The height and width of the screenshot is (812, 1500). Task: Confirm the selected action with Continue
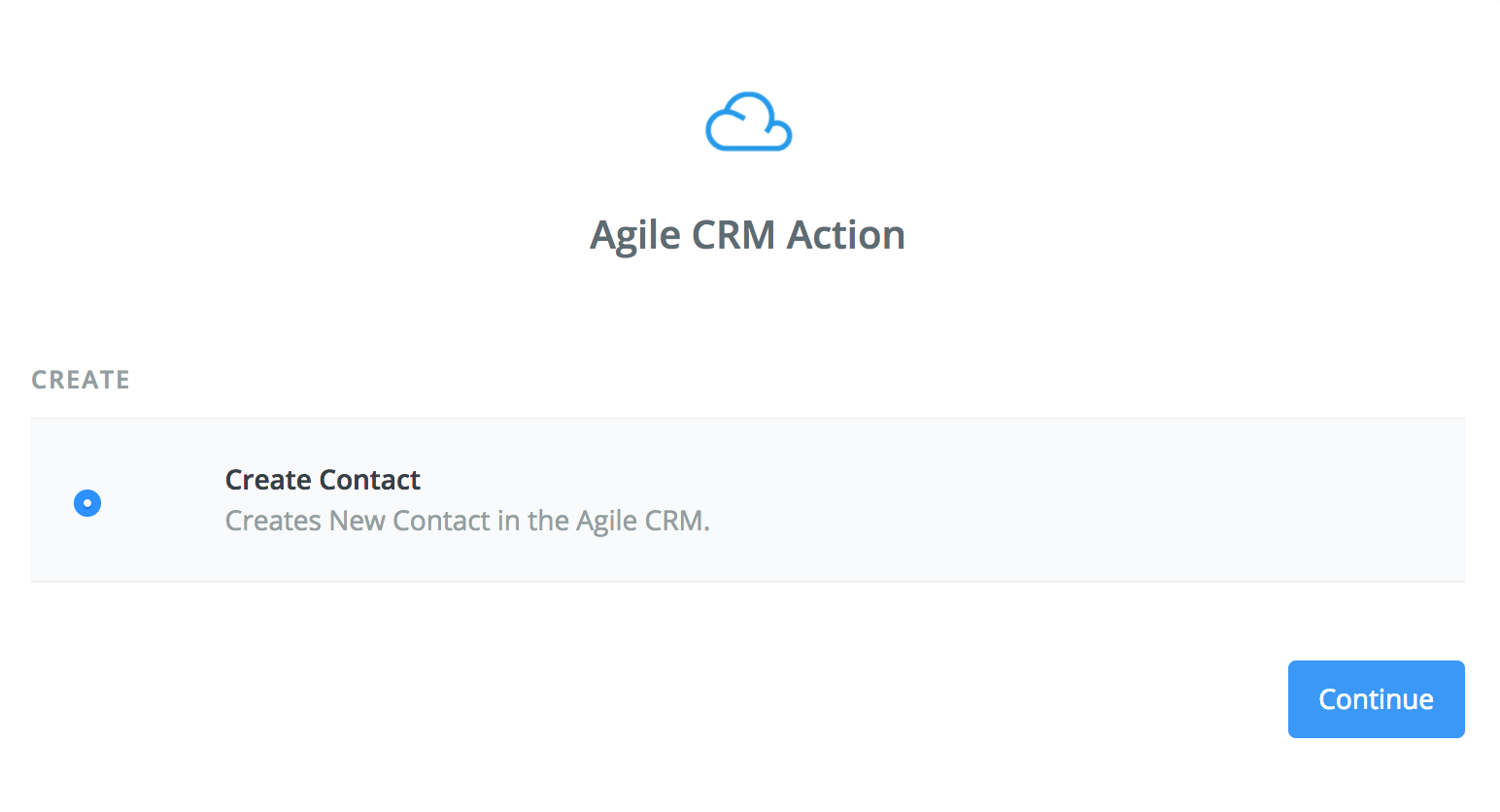point(1376,699)
